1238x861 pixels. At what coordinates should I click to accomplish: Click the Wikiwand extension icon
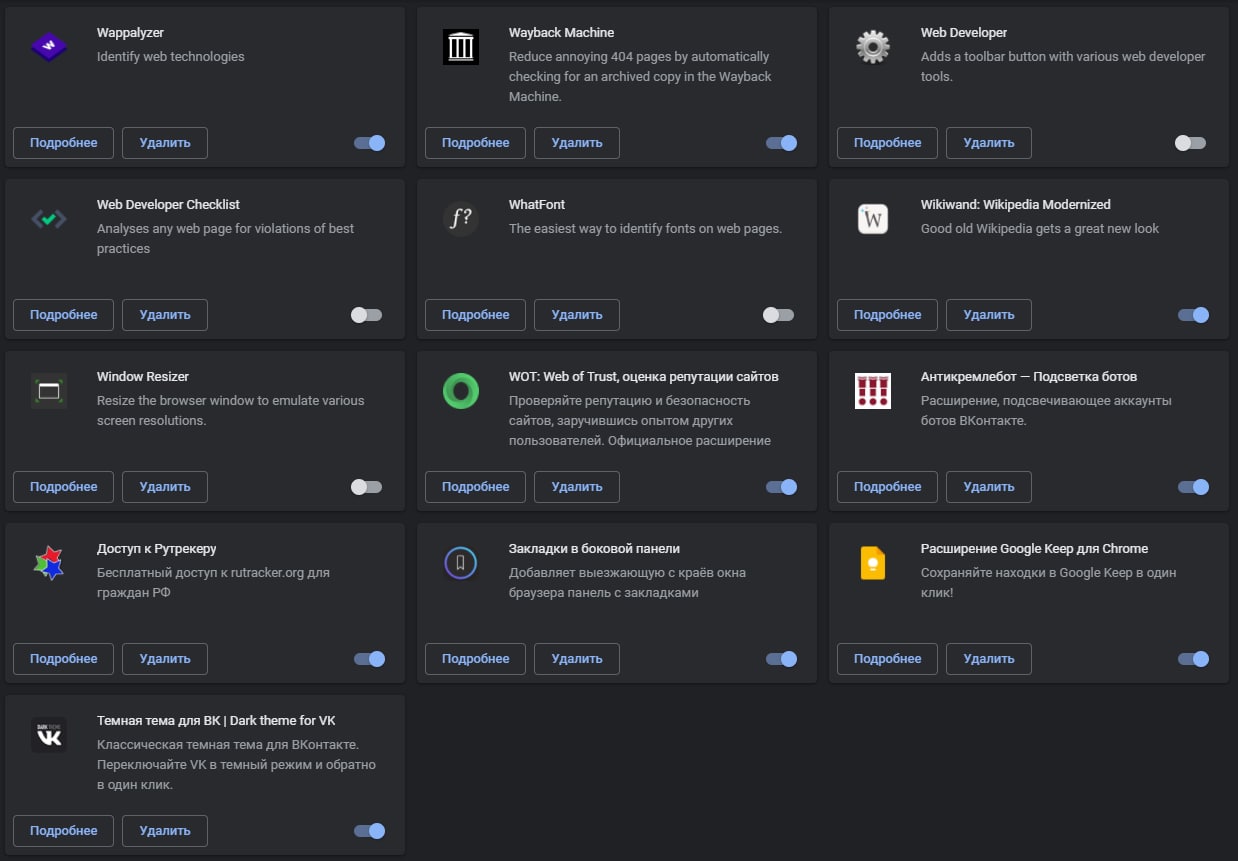coord(873,219)
